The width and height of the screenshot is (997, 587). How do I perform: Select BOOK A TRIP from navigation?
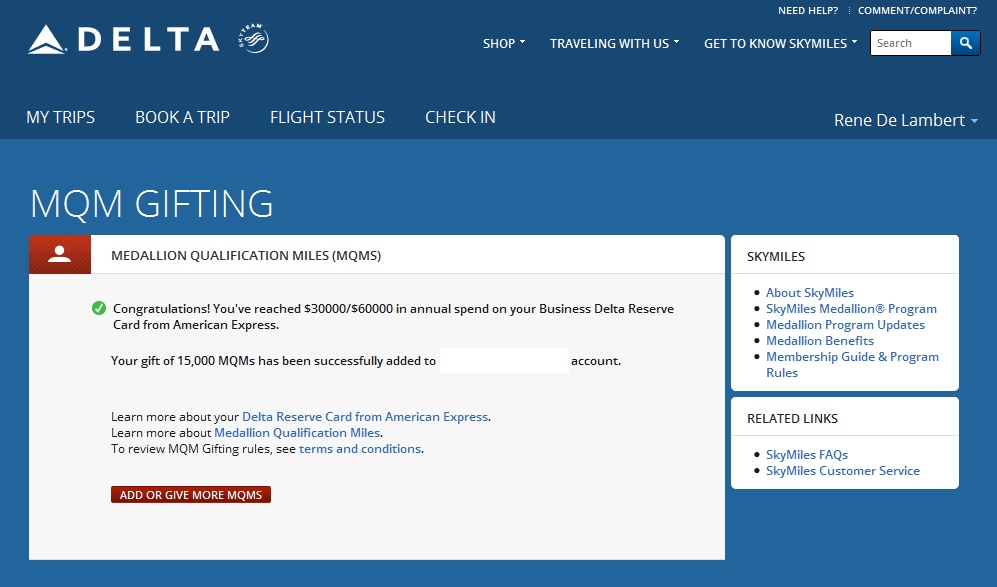point(182,117)
